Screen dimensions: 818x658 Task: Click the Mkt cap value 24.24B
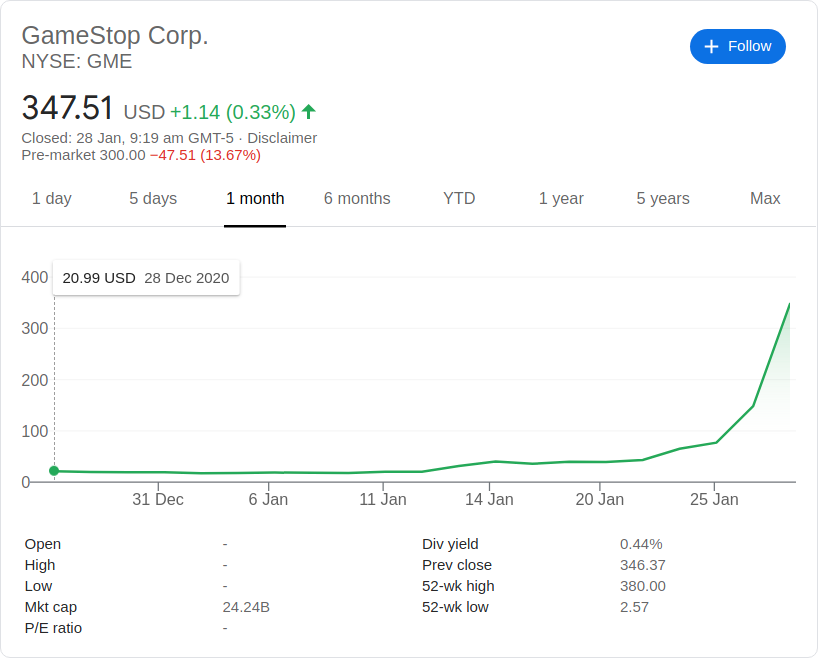(246, 607)
